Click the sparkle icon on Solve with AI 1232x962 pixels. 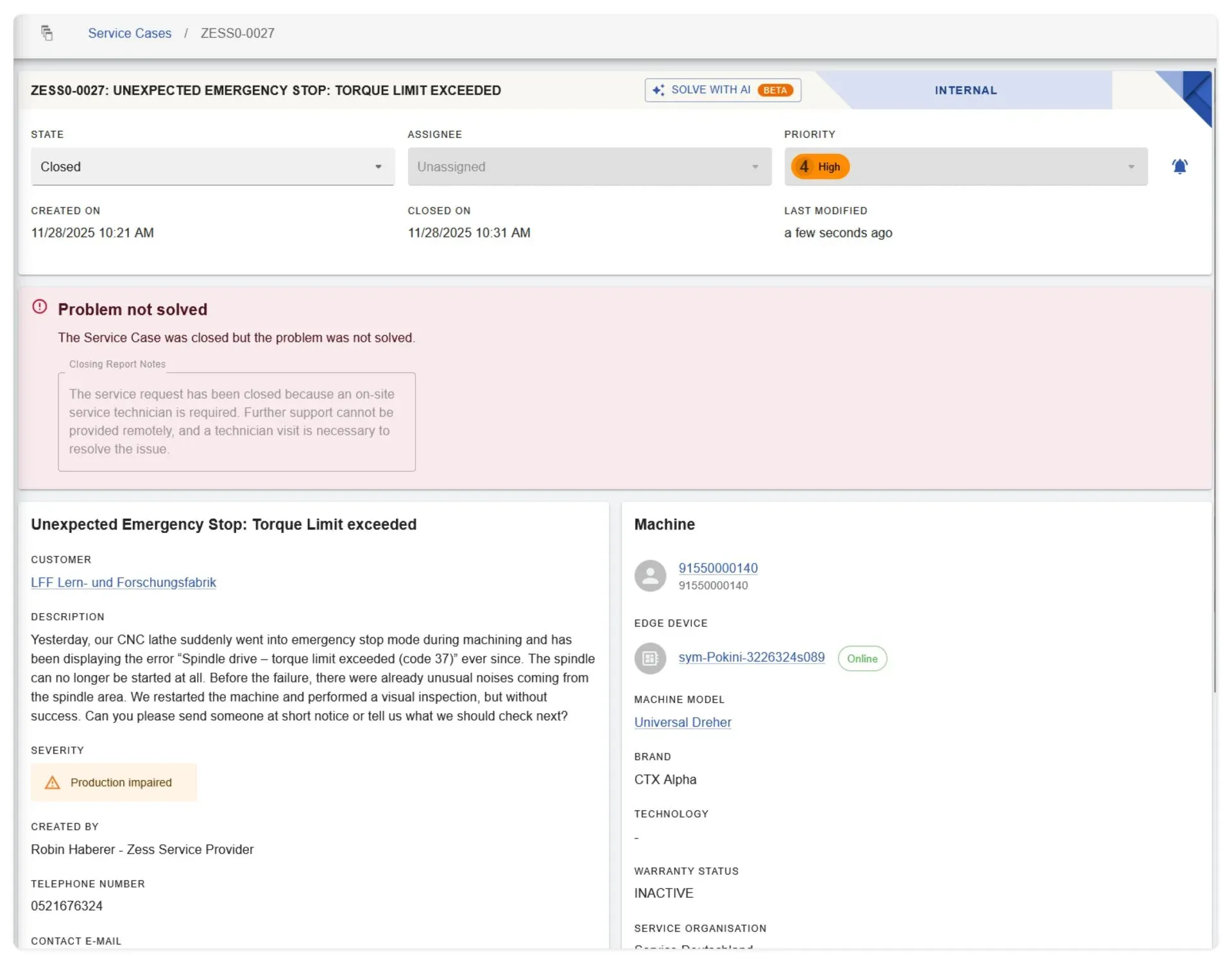click(658, 90)
